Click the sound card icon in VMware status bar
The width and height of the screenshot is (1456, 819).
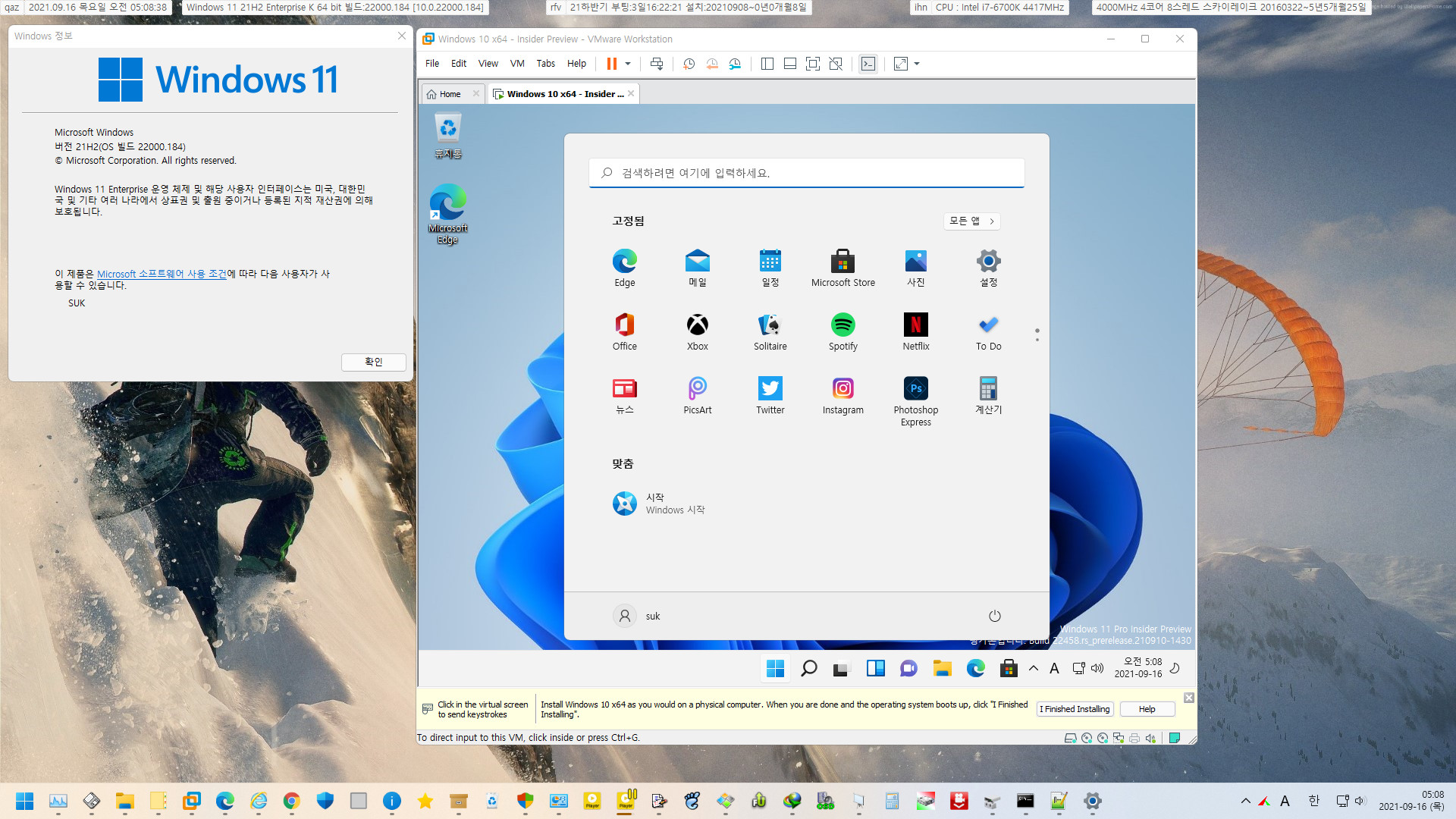point(1150,738)
